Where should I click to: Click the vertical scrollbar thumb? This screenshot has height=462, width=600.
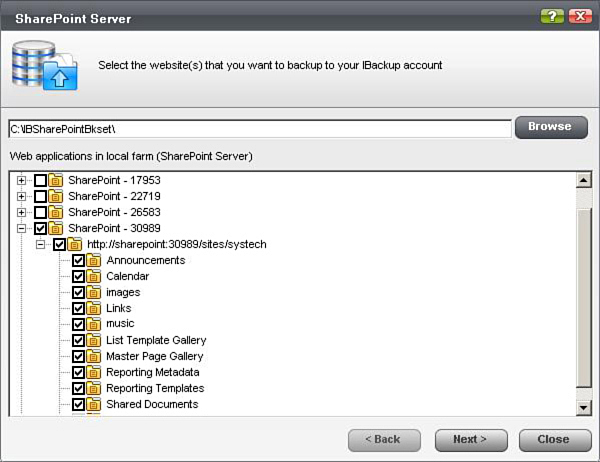tap(584, 298)
